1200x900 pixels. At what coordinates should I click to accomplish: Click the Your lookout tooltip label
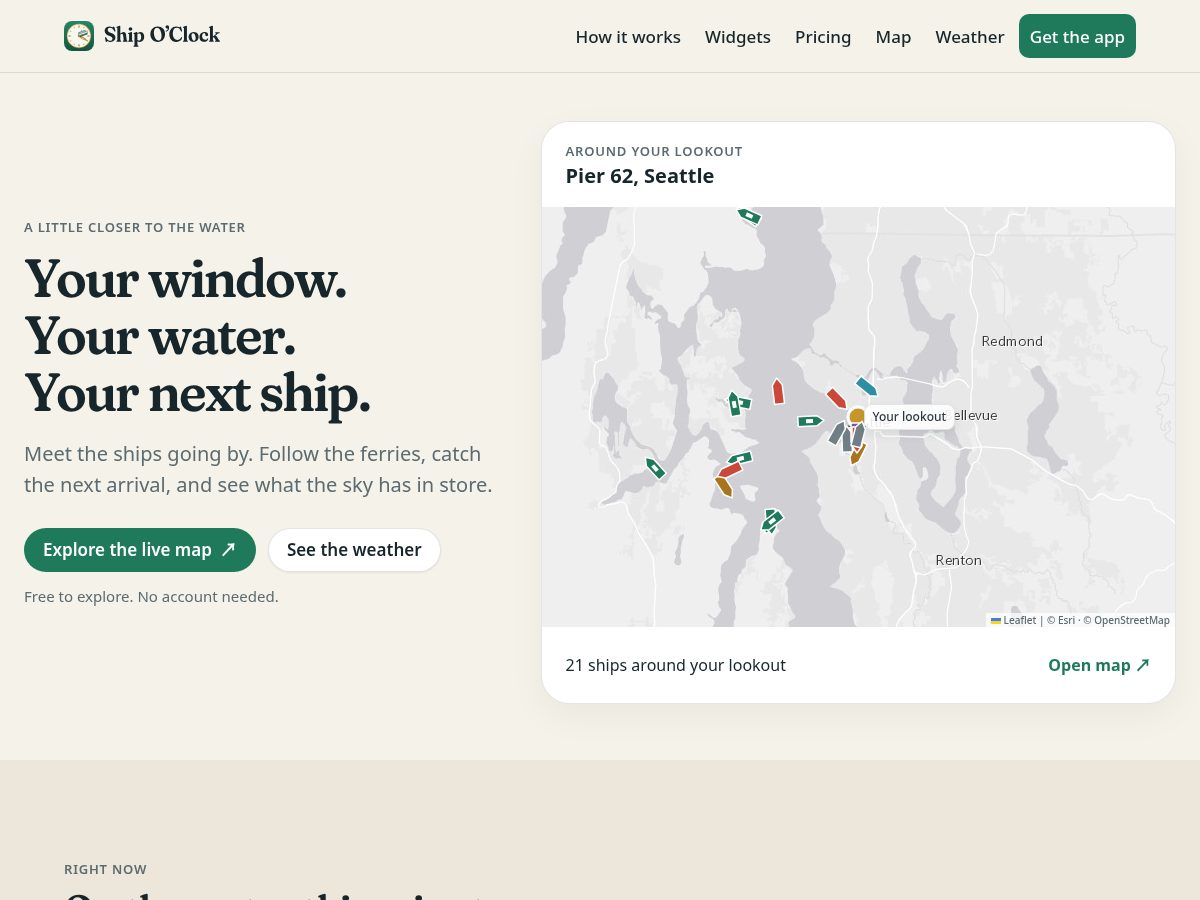coord(909,417)
